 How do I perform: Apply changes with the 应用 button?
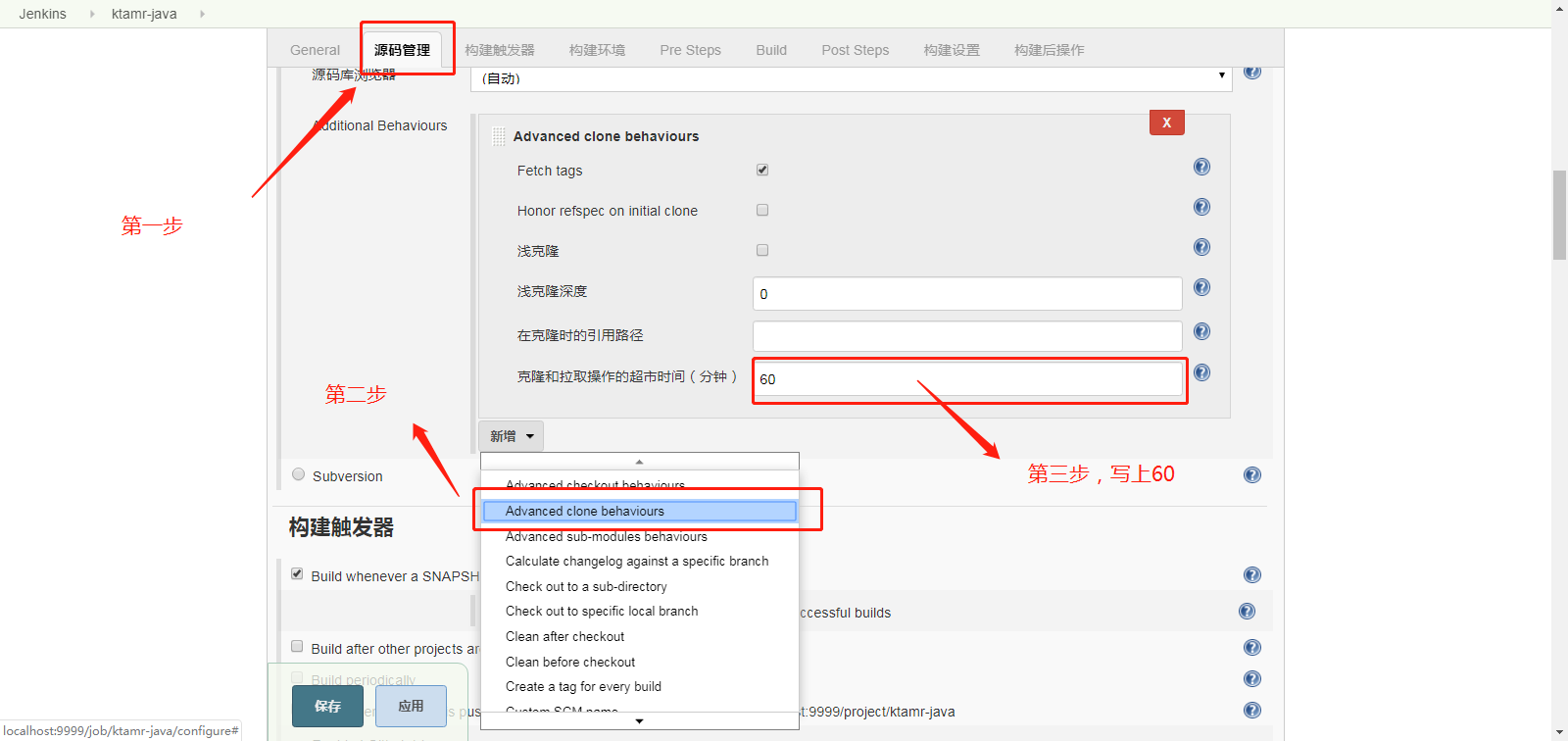[411, 706]
